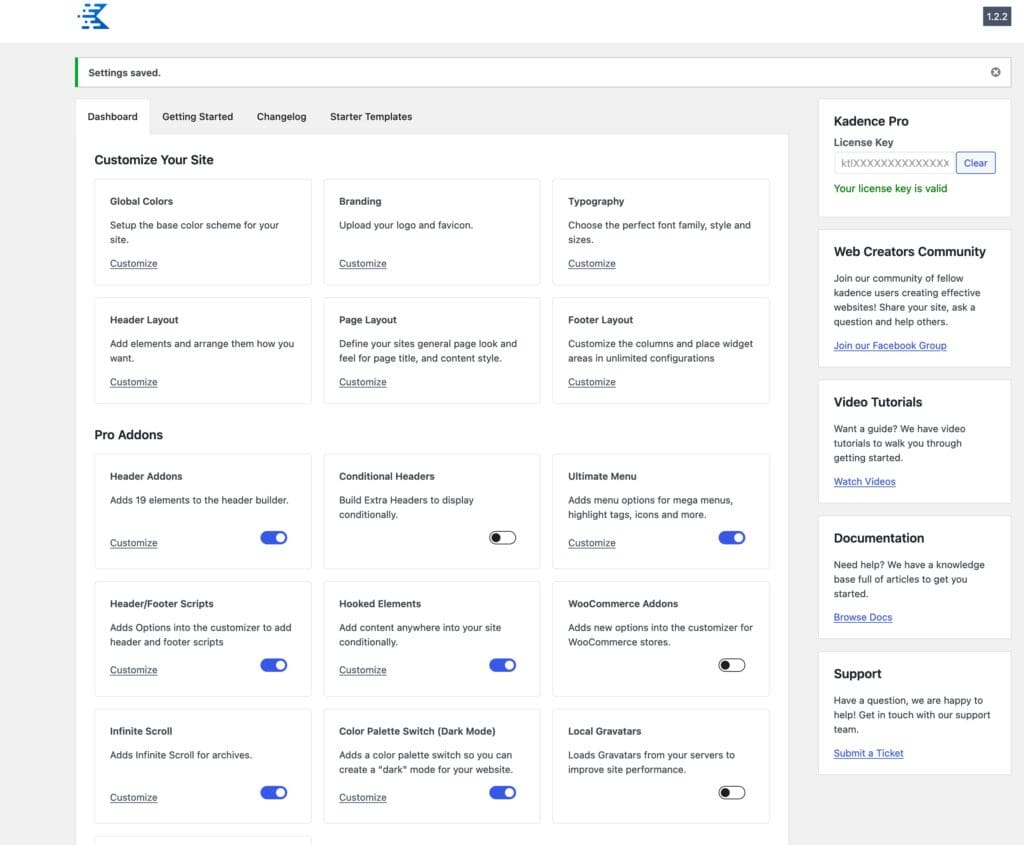This screenshot has height=845, width=1024.
Task: Click the Global Colors card title
Action: [141, 201]
